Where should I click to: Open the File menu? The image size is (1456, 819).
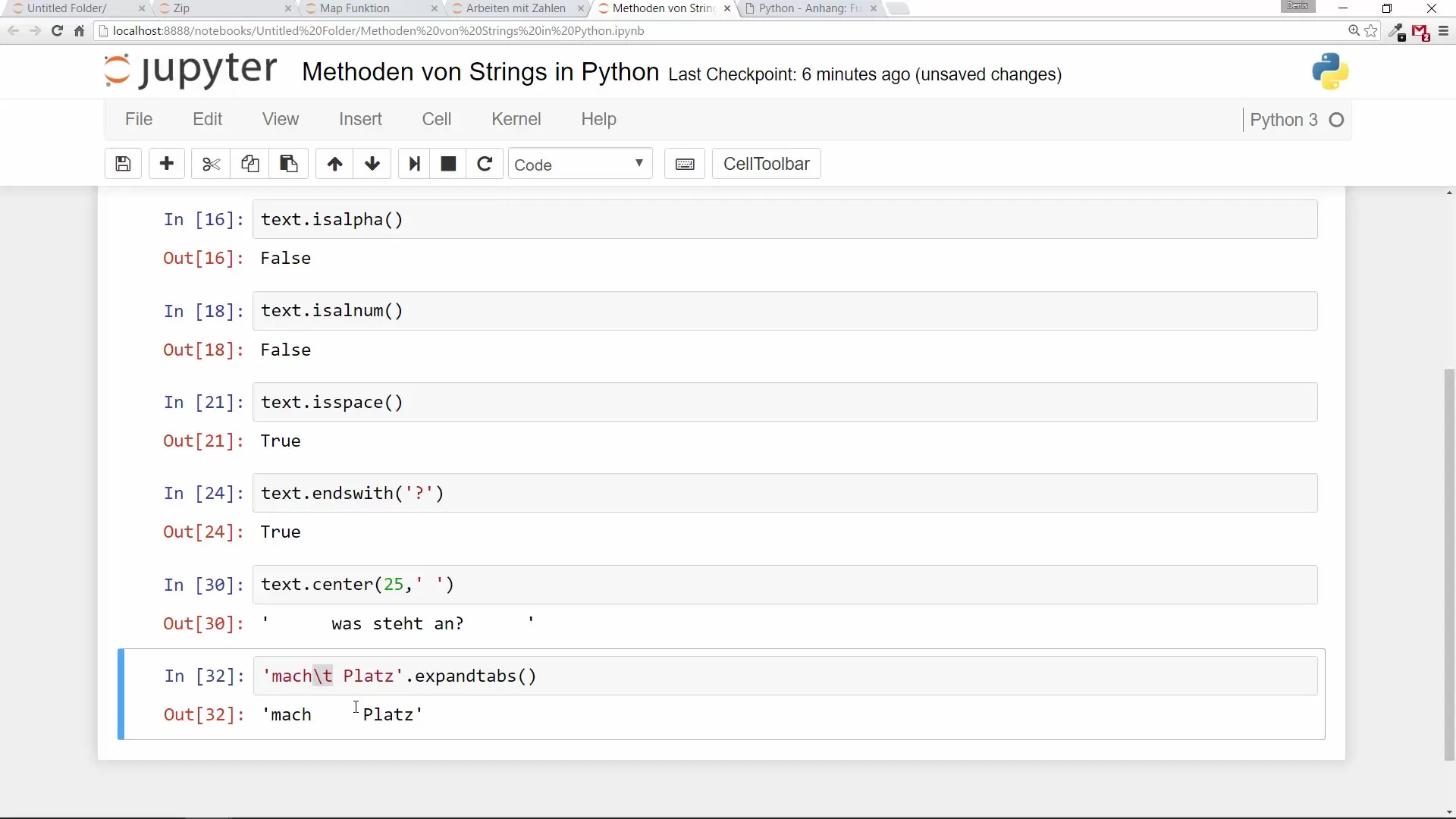click(x=139, y=119)
